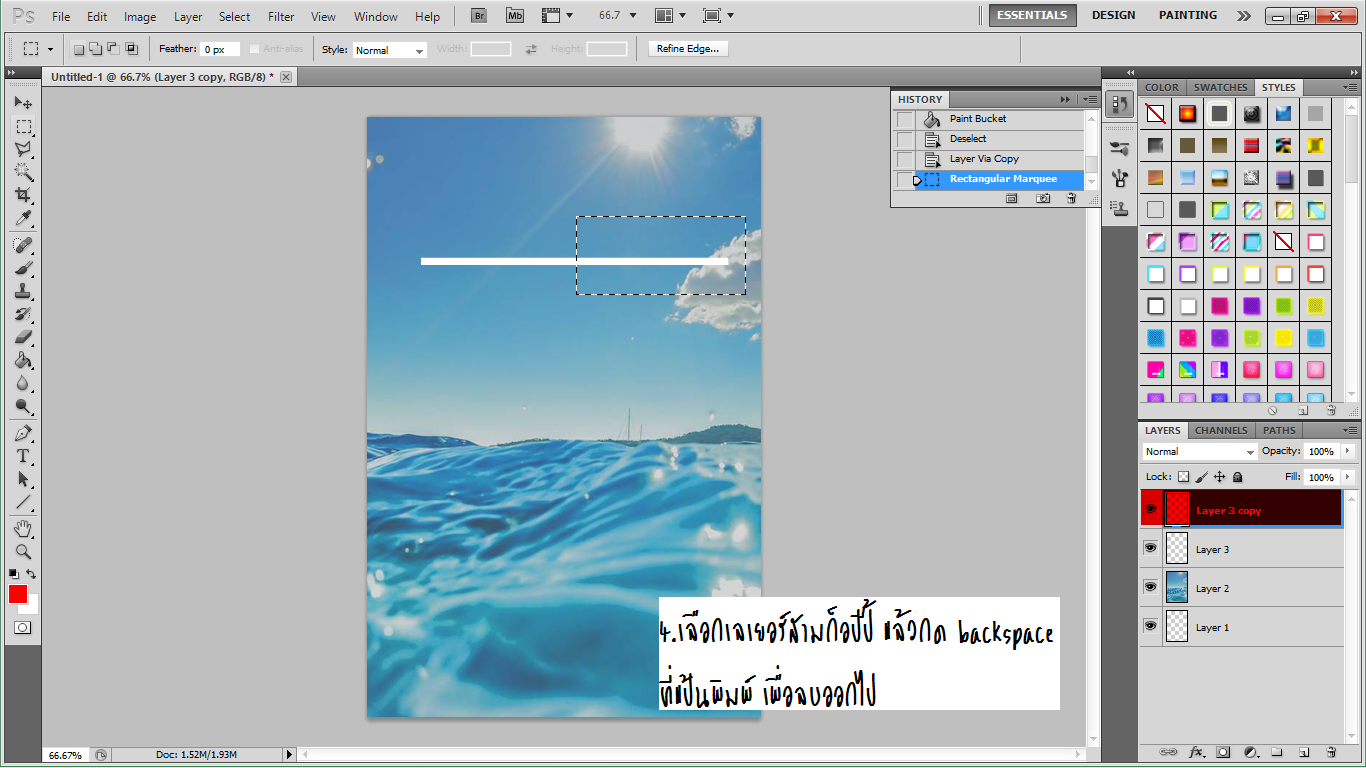Click Intersect with selection option icon
Viewport: 1366px width, 768px height.
point(131,49)
